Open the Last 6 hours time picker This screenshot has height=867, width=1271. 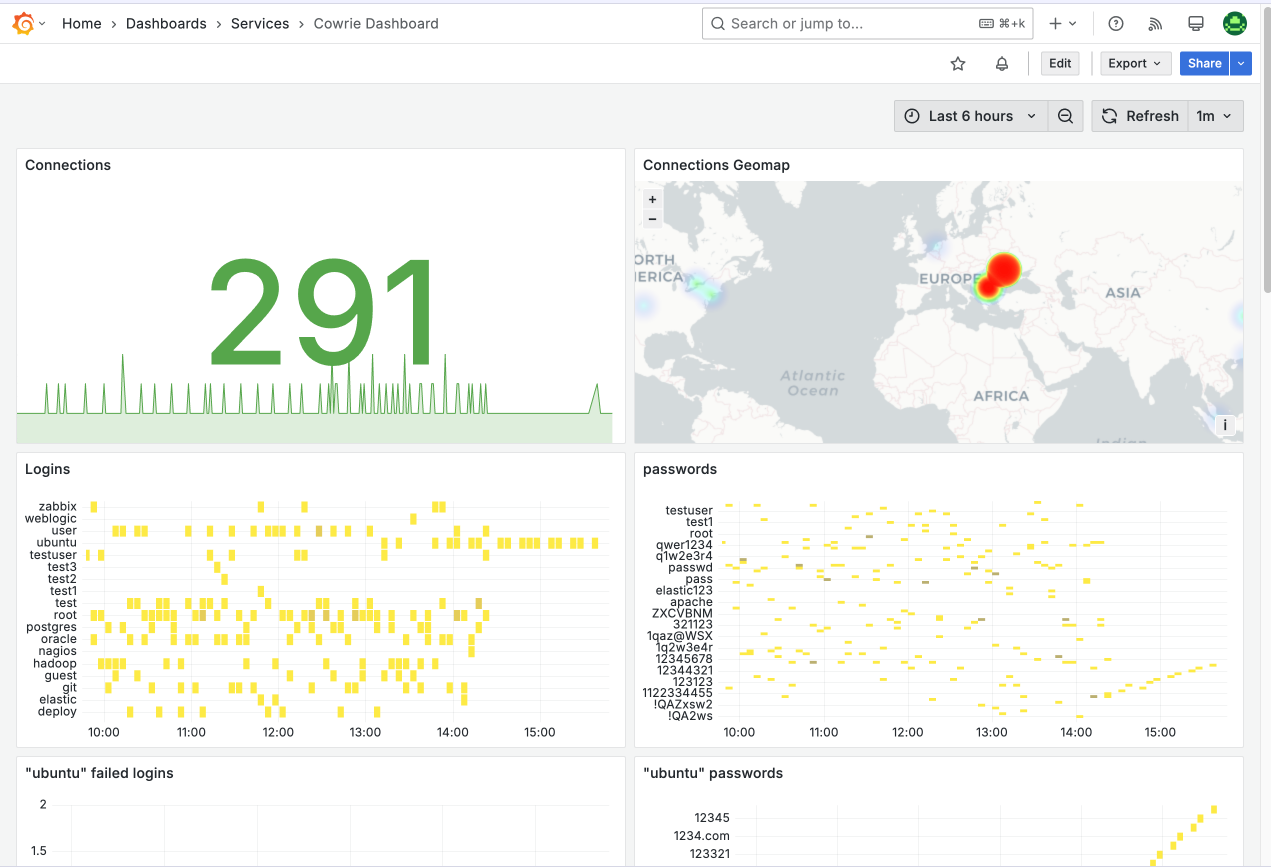971,116
